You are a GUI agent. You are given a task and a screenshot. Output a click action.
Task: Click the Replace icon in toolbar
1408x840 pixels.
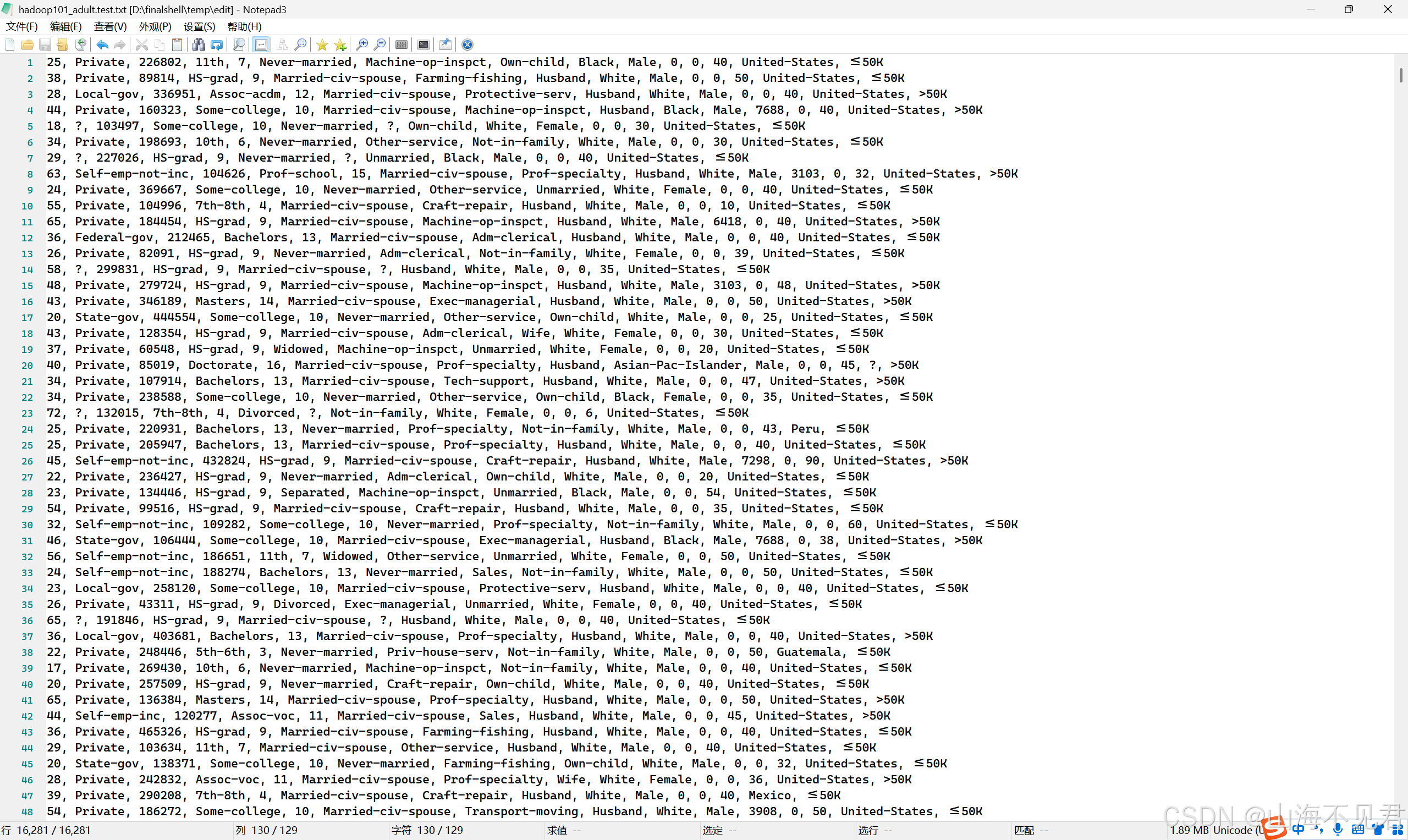pyautogui.click(x=216, y=45)
